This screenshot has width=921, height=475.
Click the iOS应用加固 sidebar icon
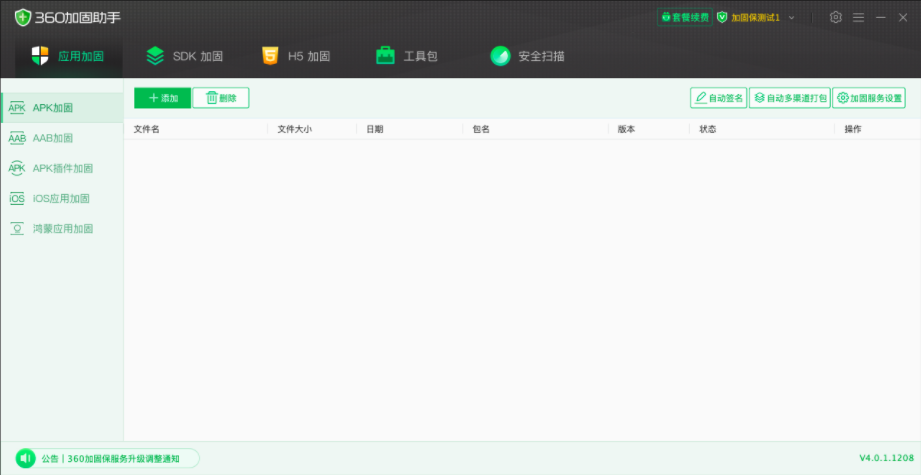17,198
